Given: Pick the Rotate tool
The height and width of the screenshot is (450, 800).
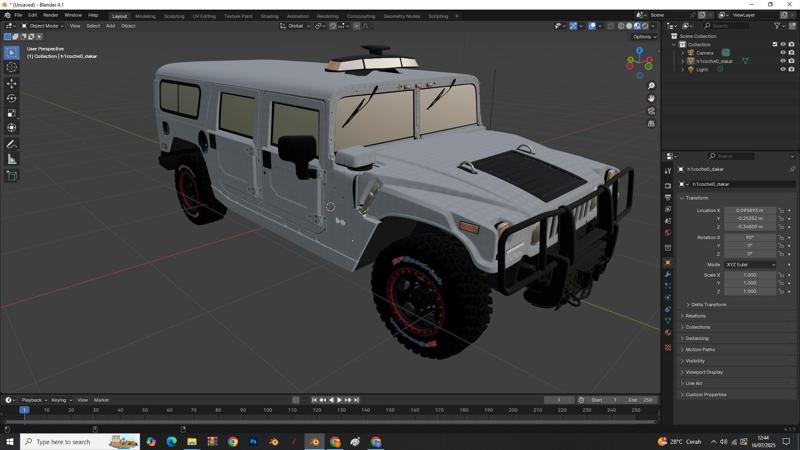Looking at the screenshot, I should pyautogui.click(x=12, y=98).
